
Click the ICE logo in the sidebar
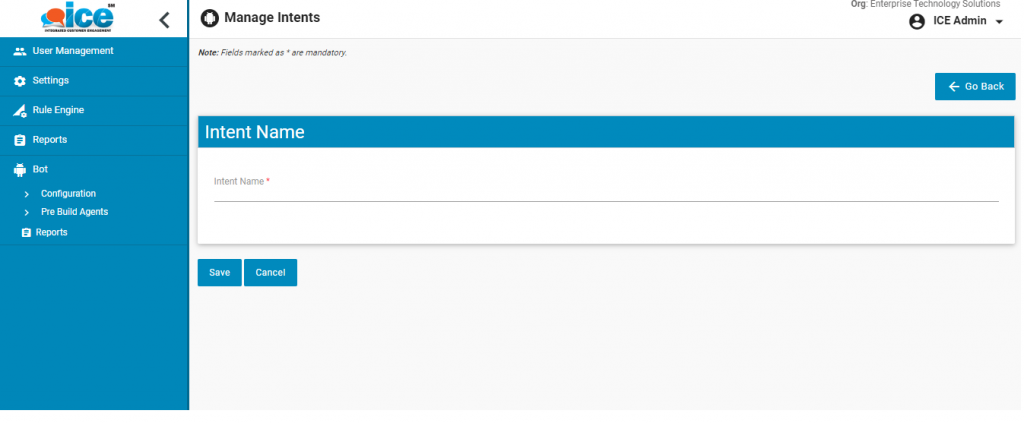[x=78, y=19]
